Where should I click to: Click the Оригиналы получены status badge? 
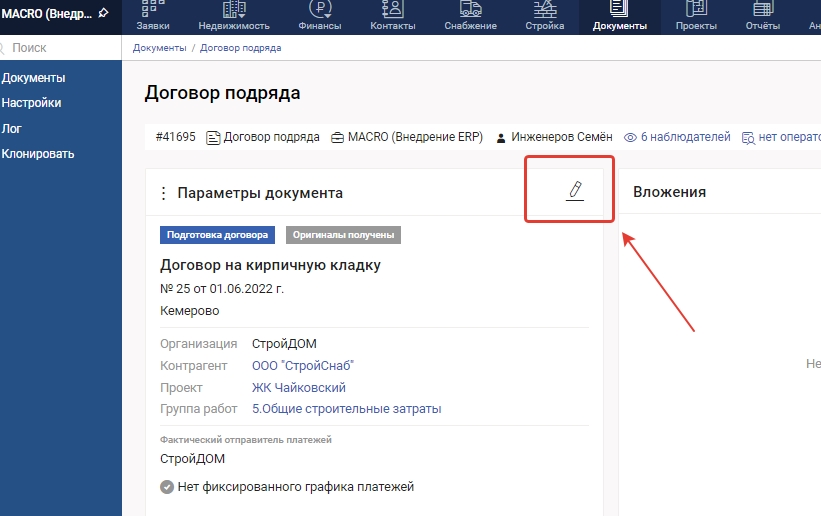[343, 235]
